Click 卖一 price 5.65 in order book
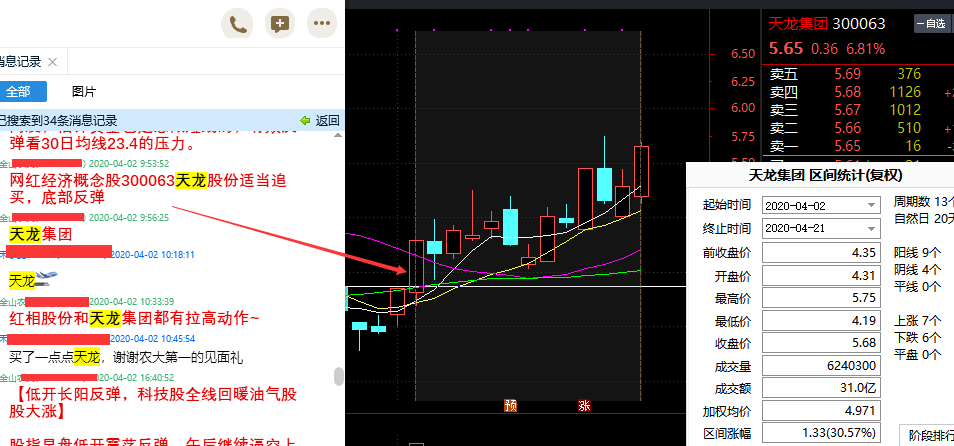Image resolution: width=954 pixels, height=446 pixels. point(848,146)
